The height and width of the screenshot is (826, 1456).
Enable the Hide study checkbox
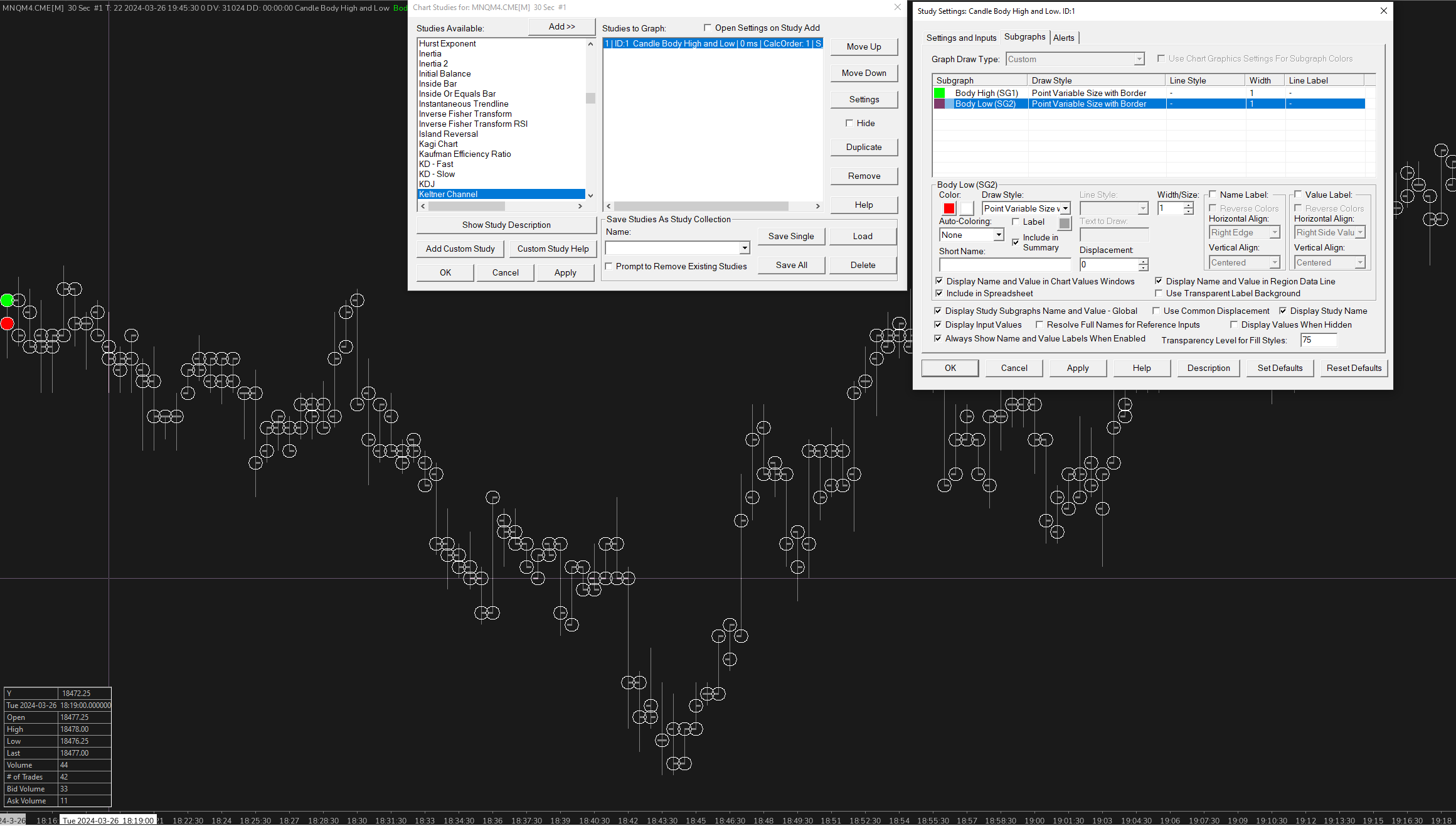point(849,123)
